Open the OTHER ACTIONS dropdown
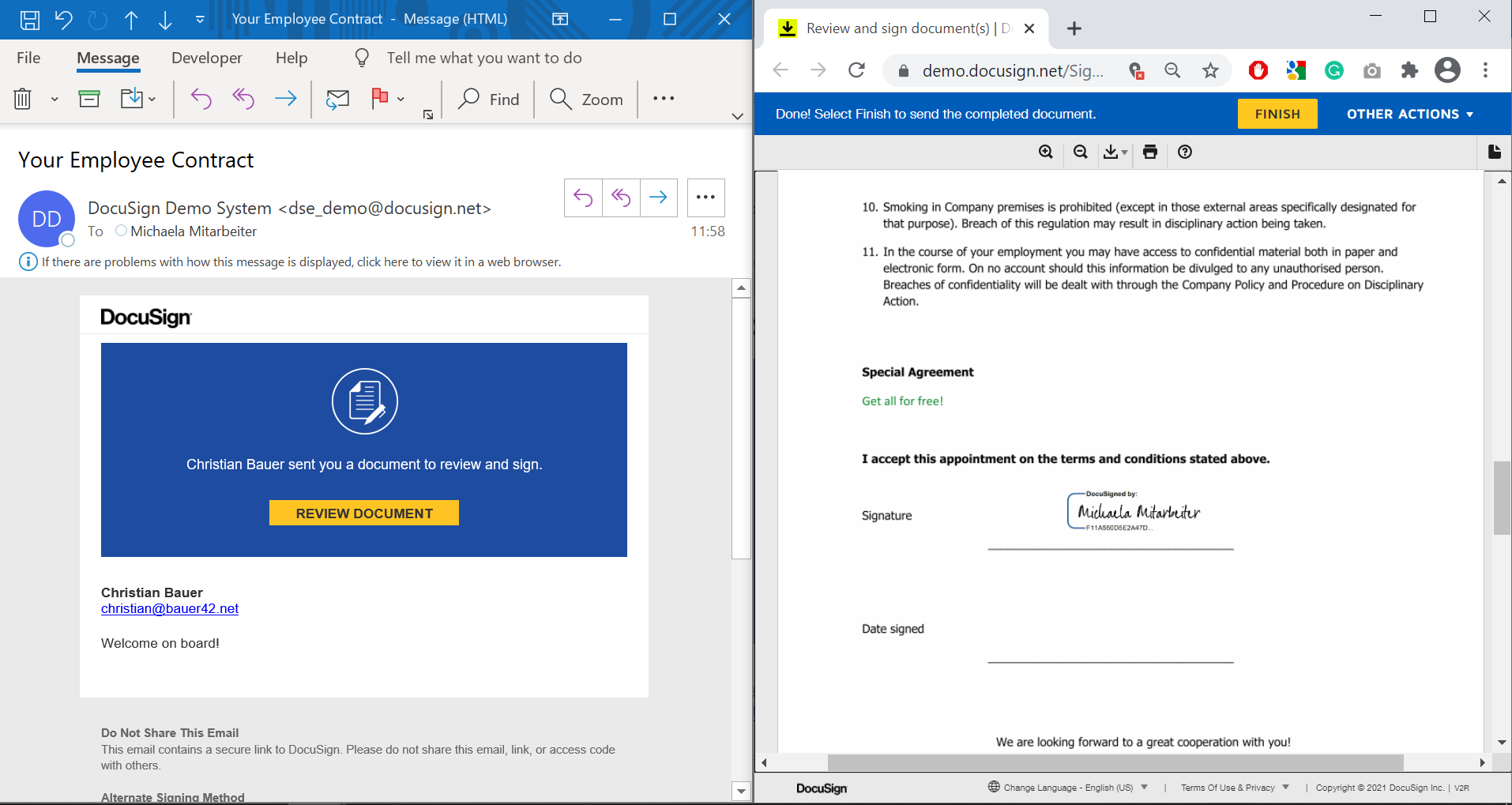 click(1410, 114)
